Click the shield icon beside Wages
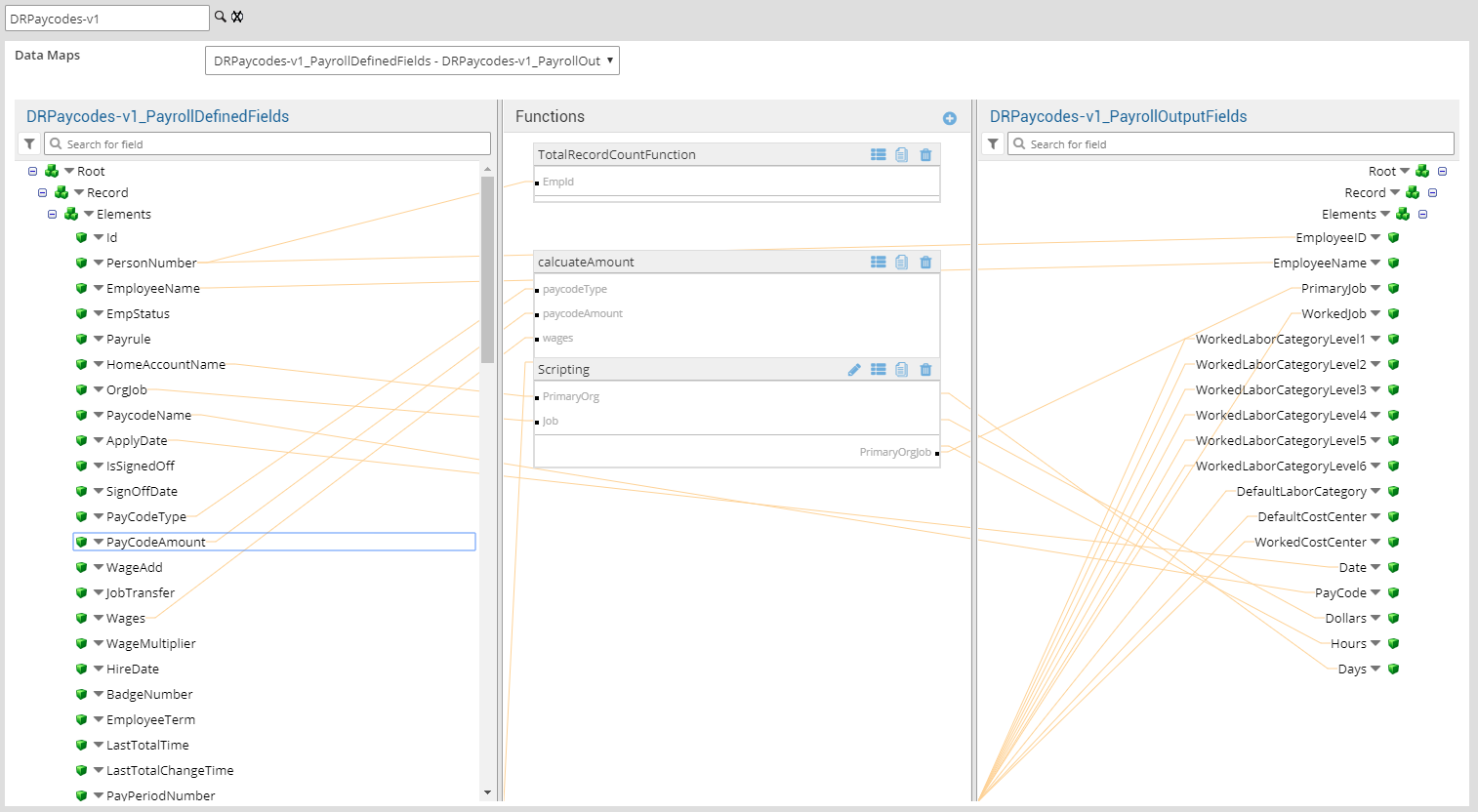Screen dimensions: 1478x812 point(82,618)
